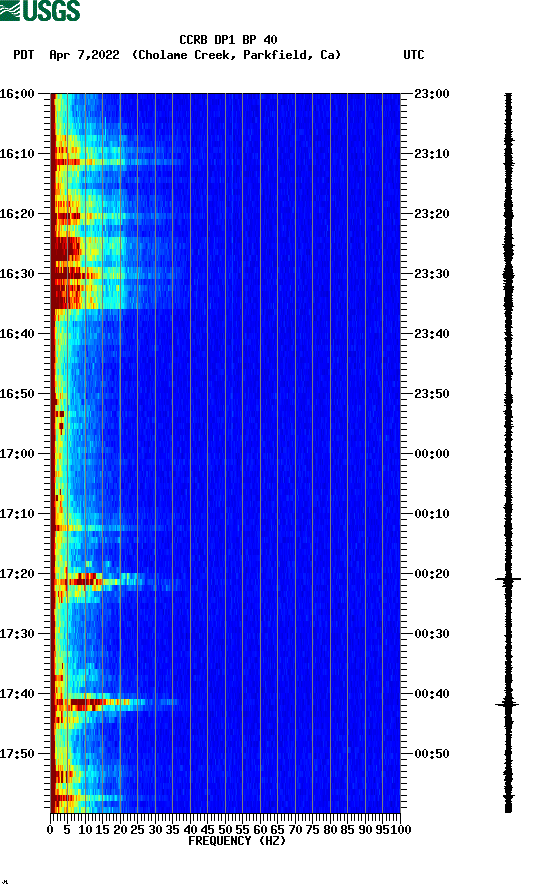
Task: Click the large red band before 16:30
Action: [67, 249]
